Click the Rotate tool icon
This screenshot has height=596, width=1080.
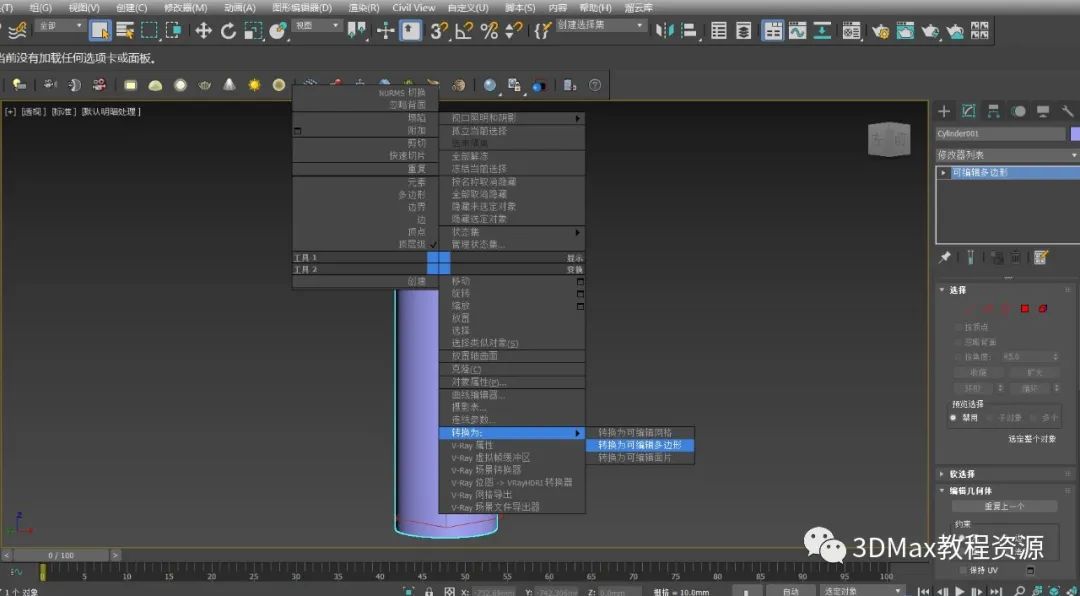pyautogui.click(x=229, y=31)
